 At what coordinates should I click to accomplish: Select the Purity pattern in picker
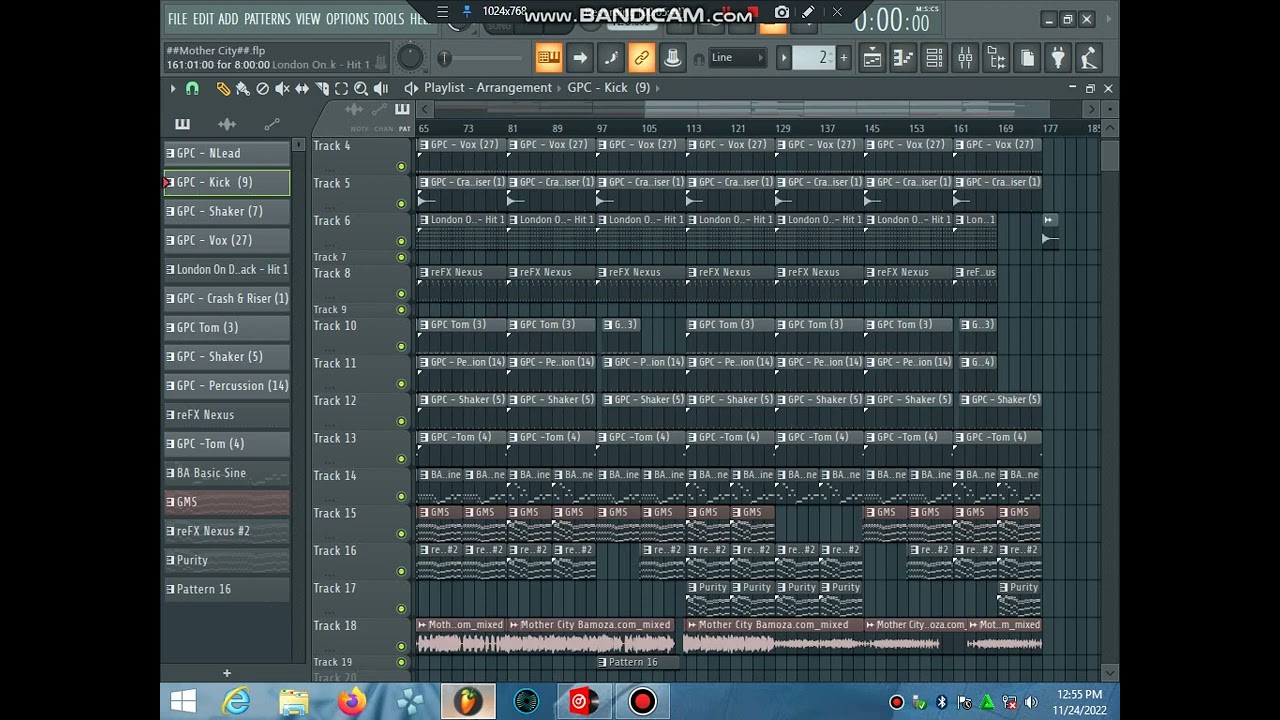click(x=227, y=560)
